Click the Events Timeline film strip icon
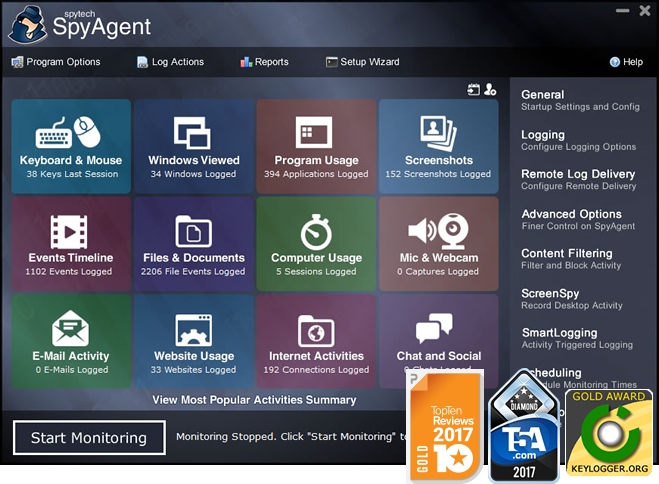 69,231
